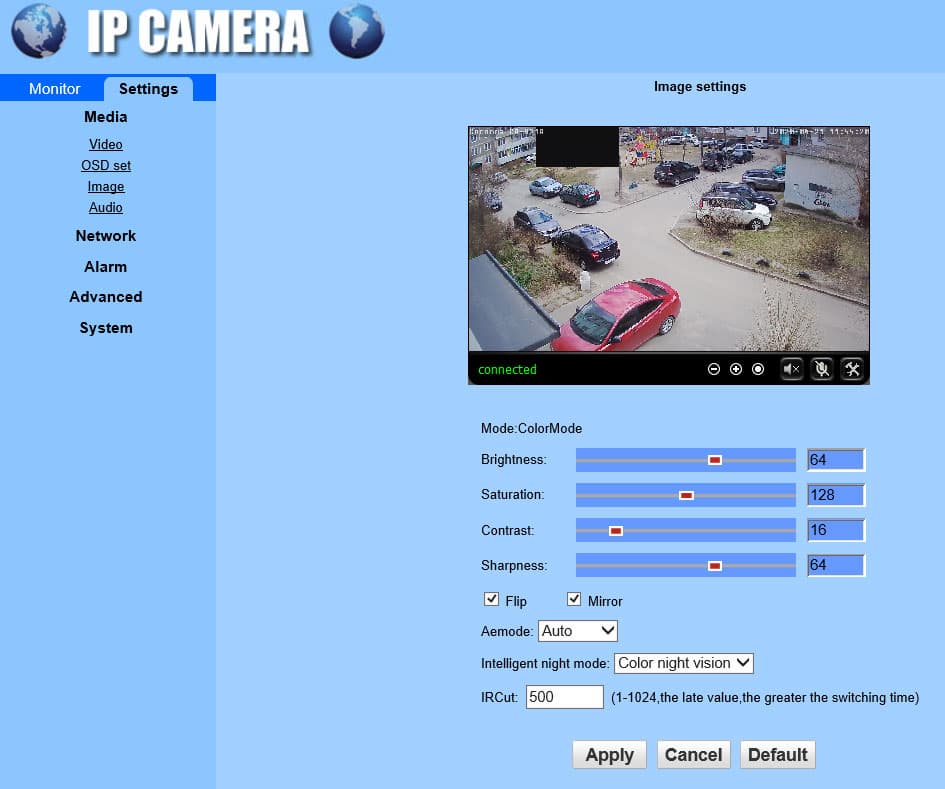Click the zoom in plus icon in the player bar
This screenshot has height=789, width=945.
pyautogui.click(x=736, y=369)
